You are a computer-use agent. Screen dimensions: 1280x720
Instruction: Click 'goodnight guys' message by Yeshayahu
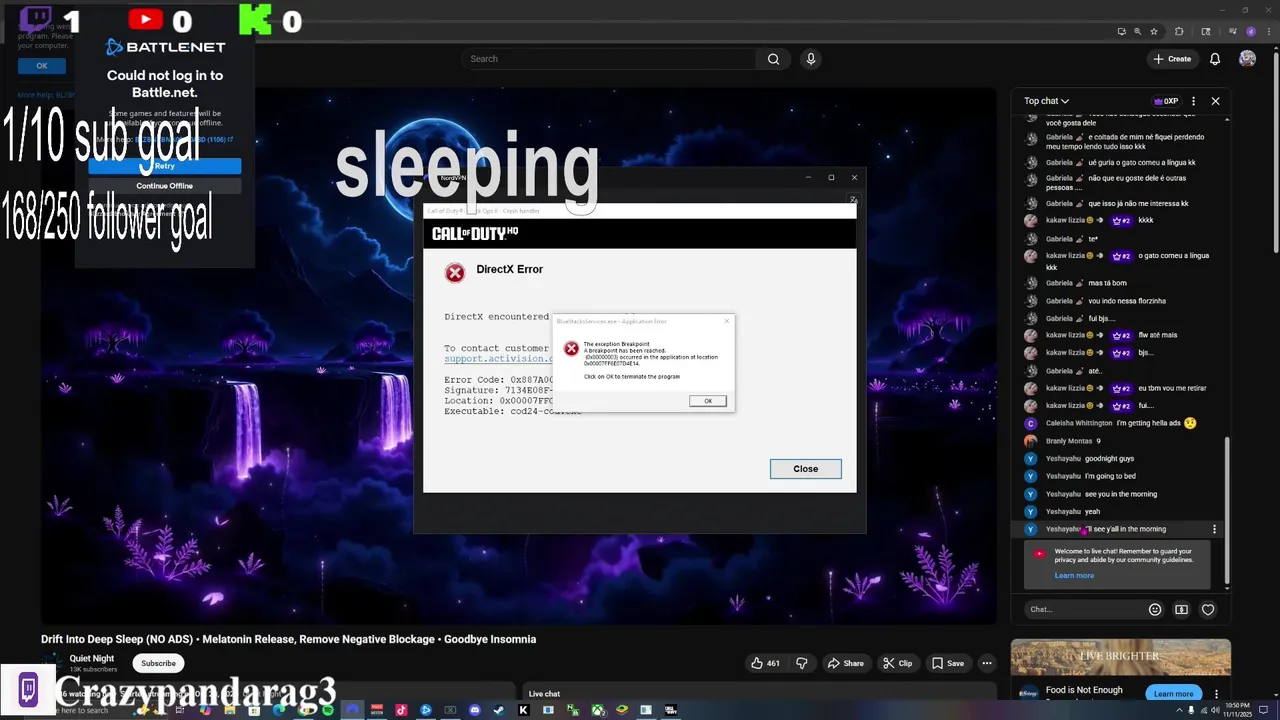pyautogui.click(x=1109, y=459)
